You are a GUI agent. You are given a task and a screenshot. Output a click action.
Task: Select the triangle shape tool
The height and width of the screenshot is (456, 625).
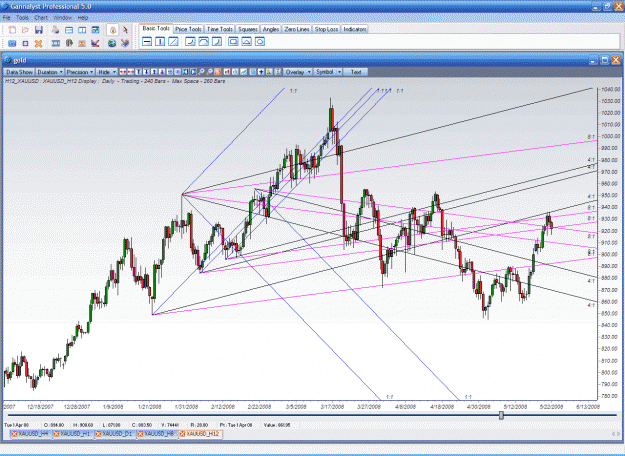pyautogui.click(x=246, y=41)
